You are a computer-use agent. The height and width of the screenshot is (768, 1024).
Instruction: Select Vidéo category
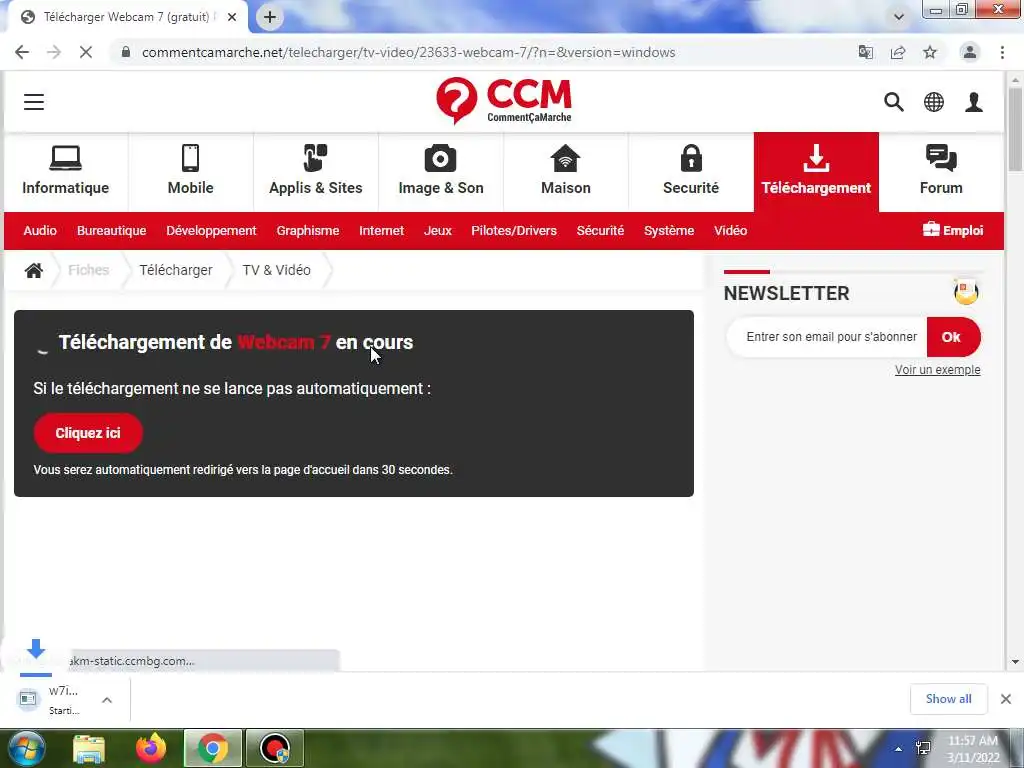[x=730, y=231]
